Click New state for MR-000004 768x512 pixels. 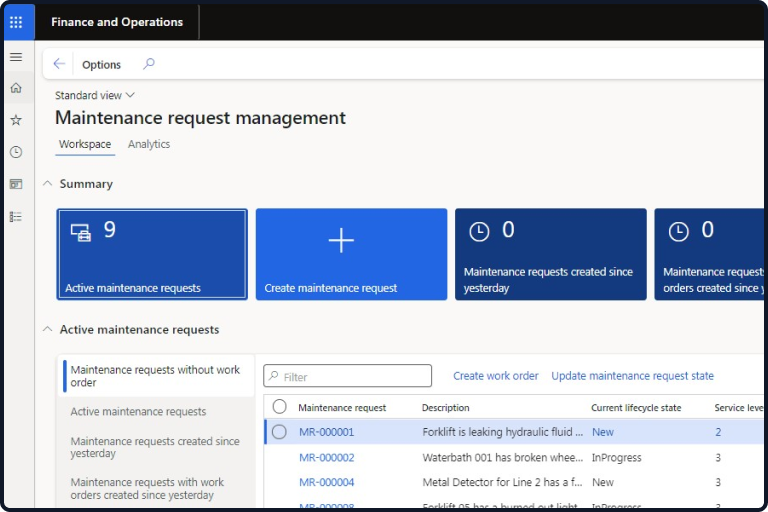602,483
